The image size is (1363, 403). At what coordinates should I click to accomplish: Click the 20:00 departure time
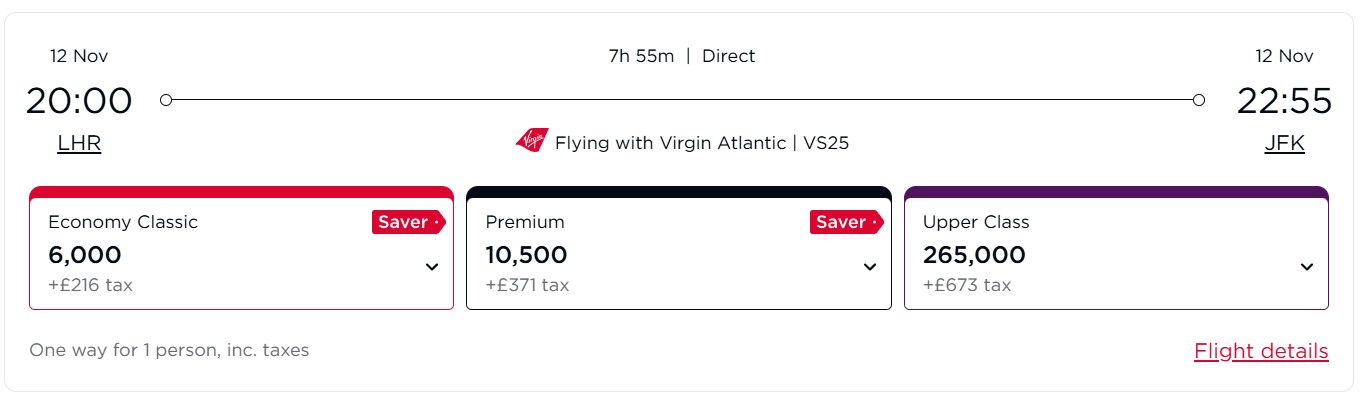tap(79, 101)
